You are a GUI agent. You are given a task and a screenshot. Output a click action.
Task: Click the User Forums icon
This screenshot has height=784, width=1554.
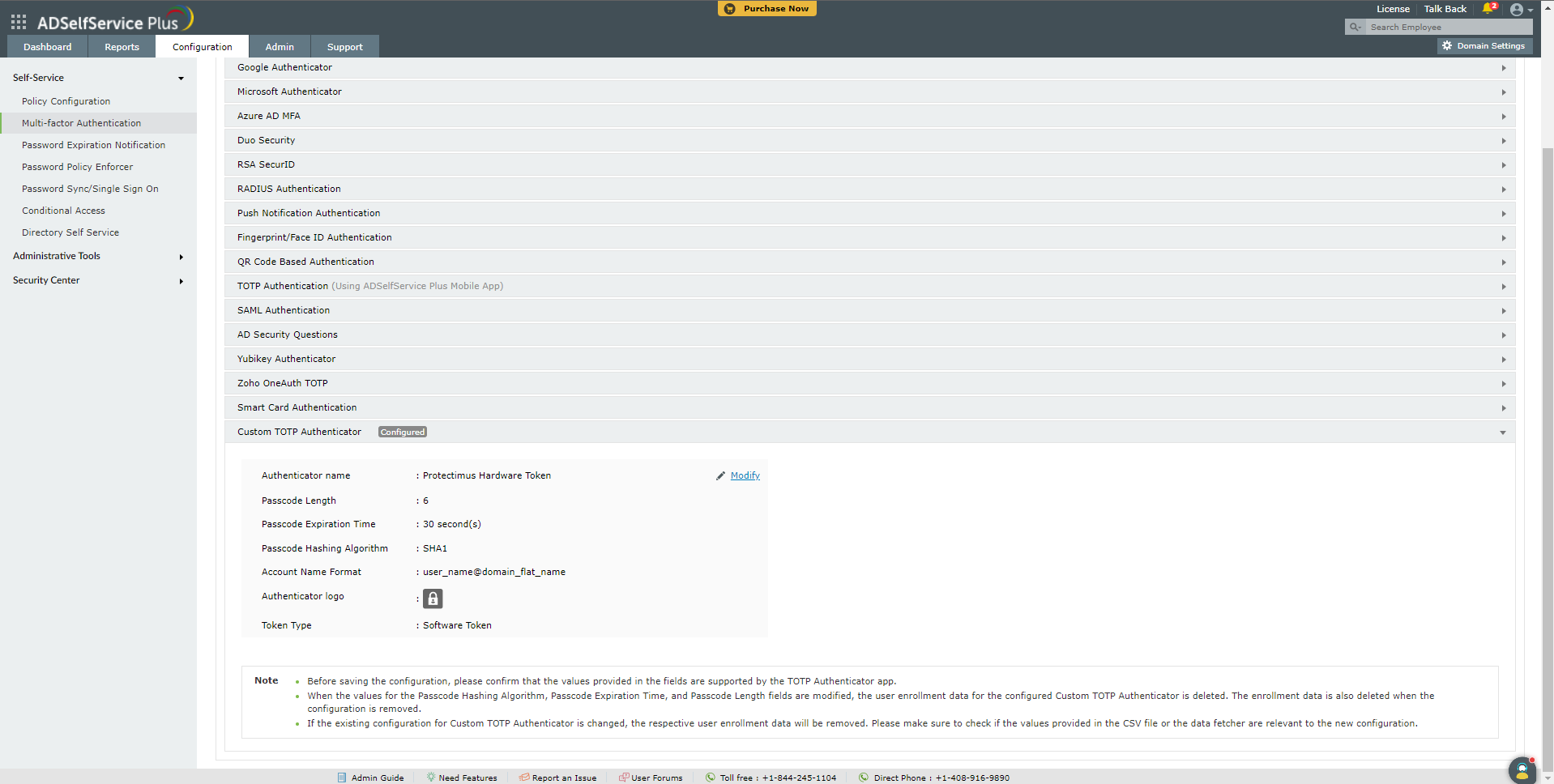[624, 778]
